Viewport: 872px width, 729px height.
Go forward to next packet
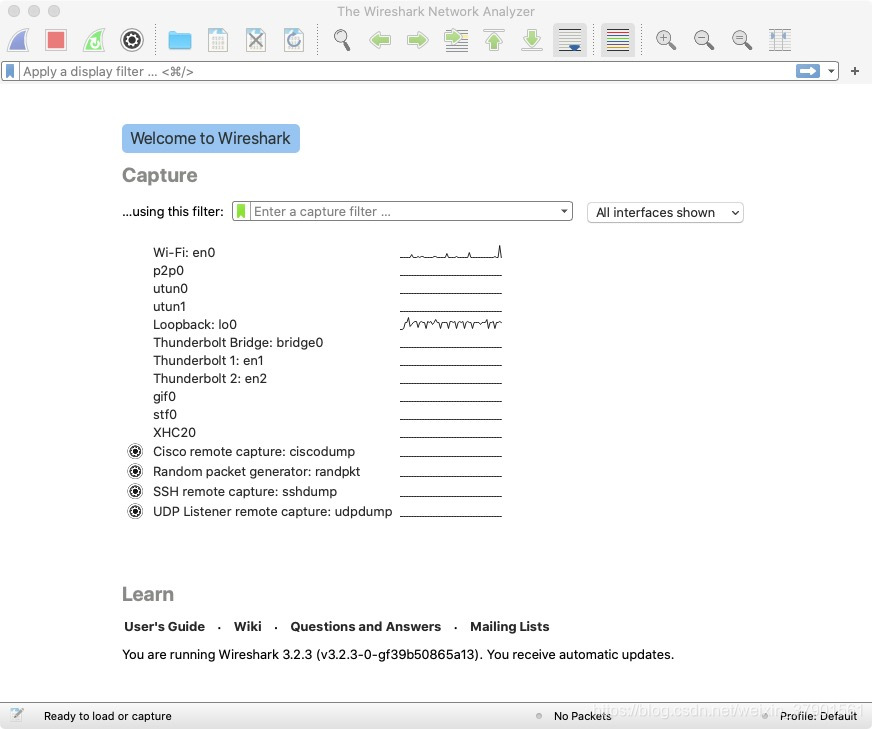[418, 40]
